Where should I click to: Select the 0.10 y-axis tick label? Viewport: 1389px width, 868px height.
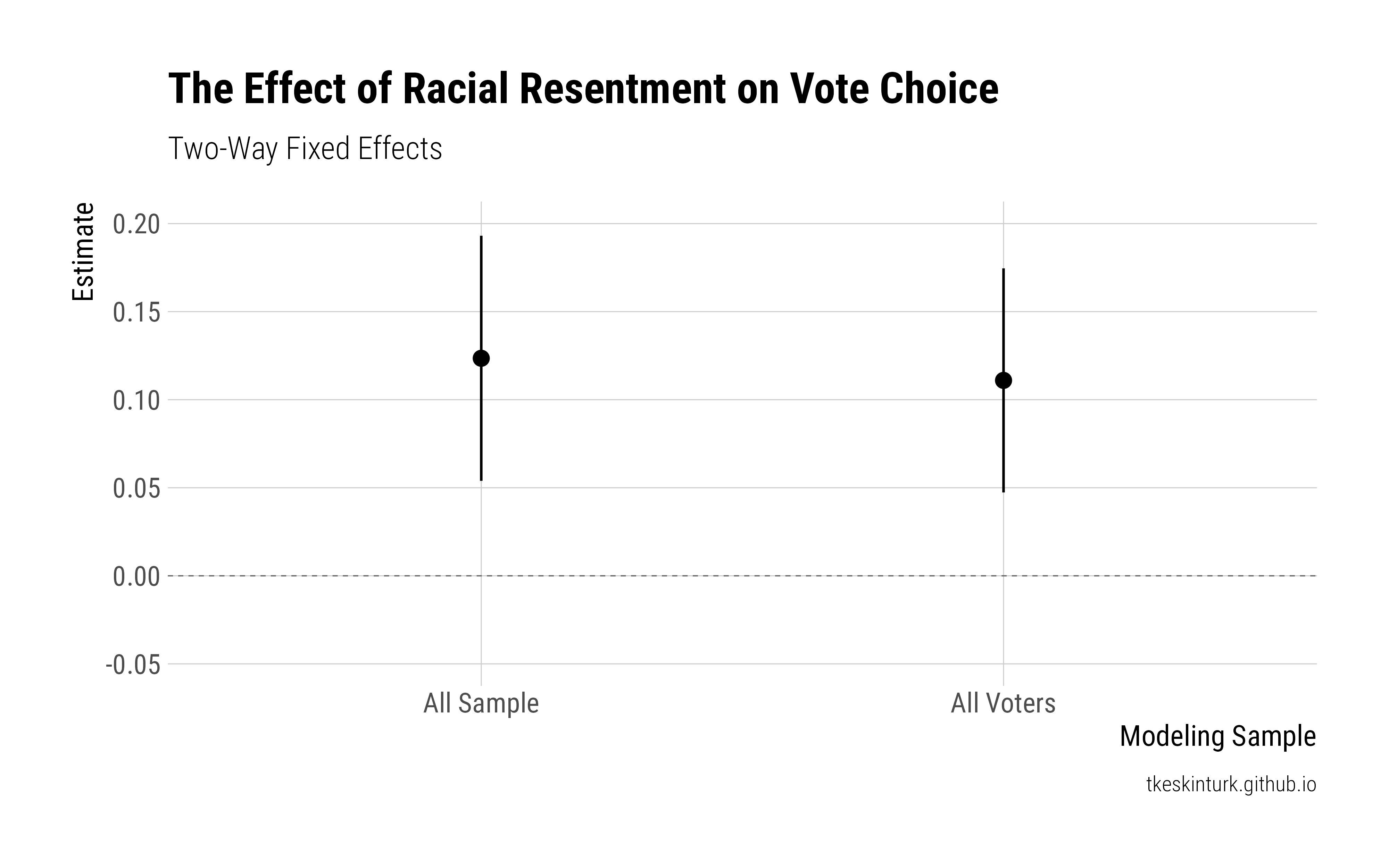click(x=136, y=401)
